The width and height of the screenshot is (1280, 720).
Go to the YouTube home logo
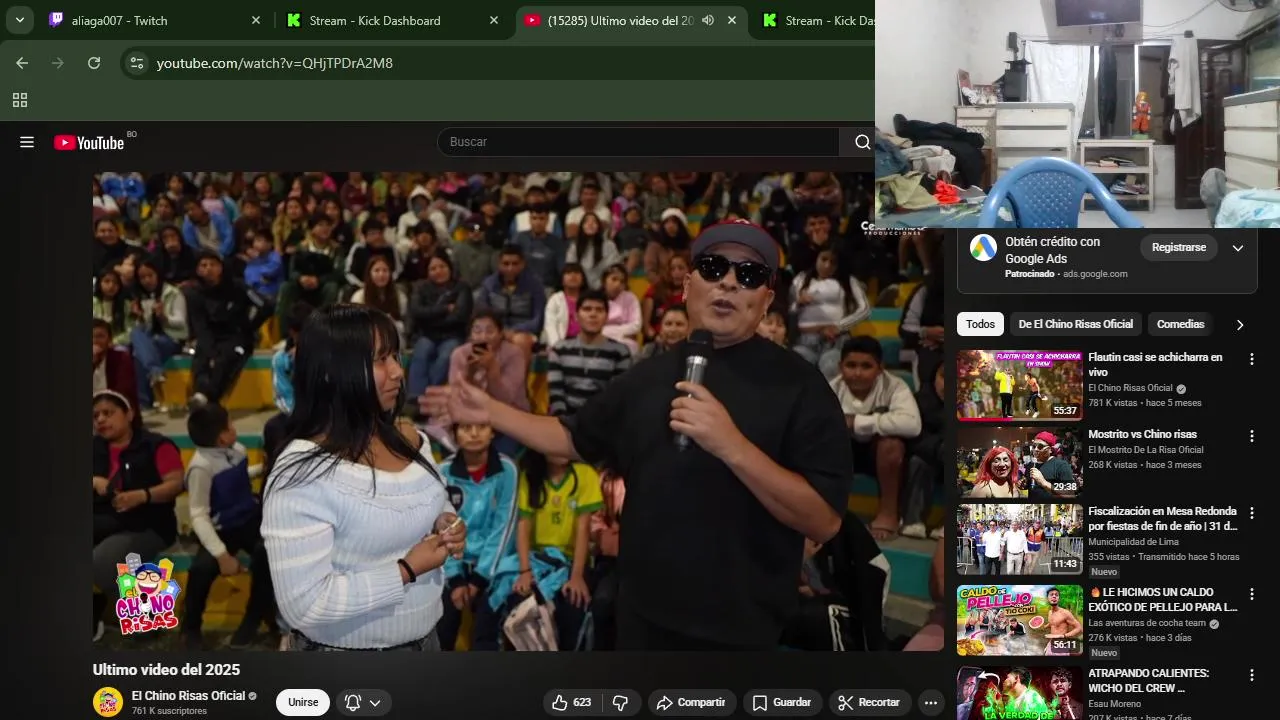click(x=89, y=142)
